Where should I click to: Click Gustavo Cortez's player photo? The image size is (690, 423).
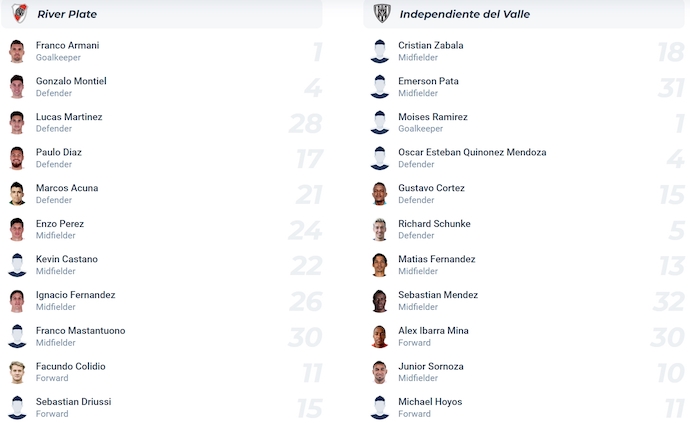pyautogui.click(x=379, y=194)
